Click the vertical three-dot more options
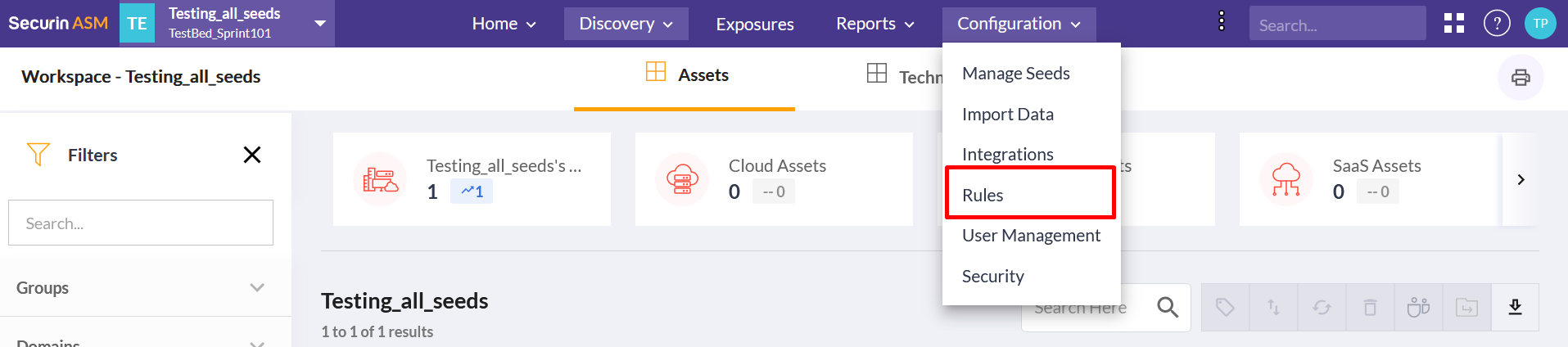 click(1221, 22)
